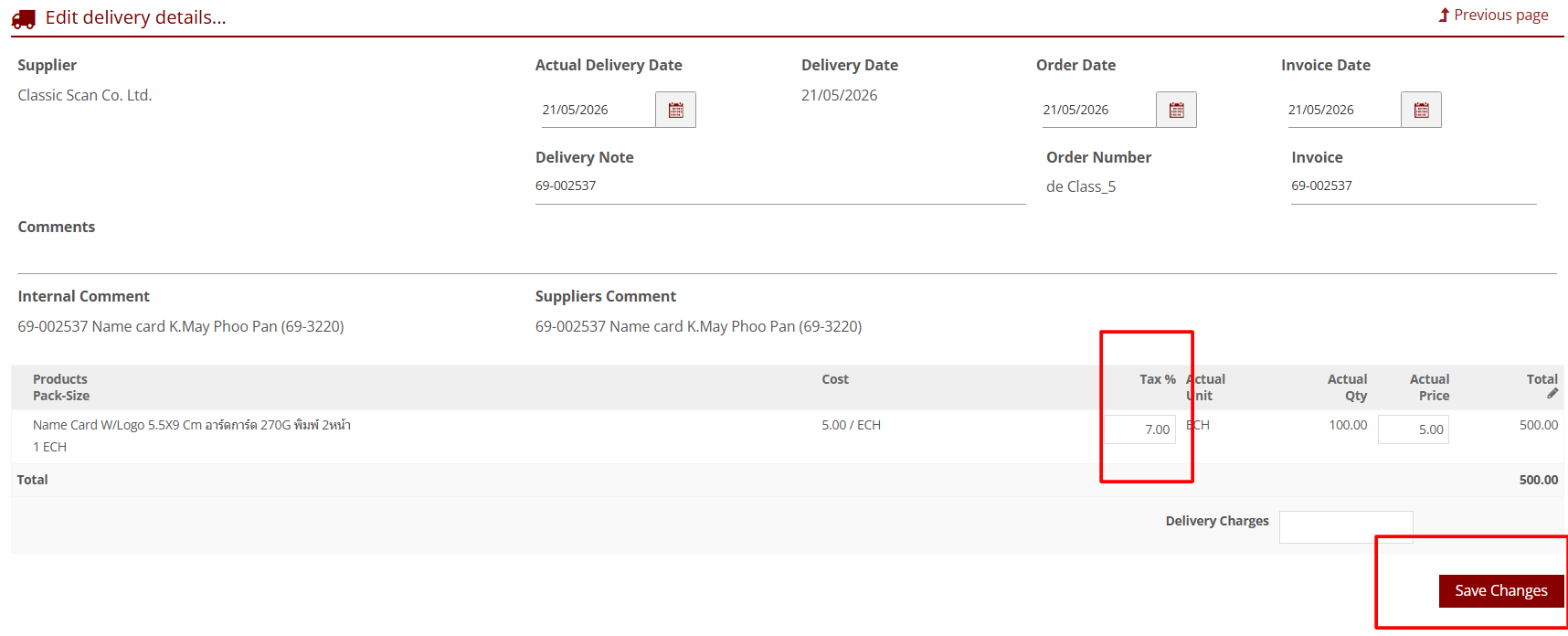The height and width of the screenshot is (636, 1568).
Task: Click the delivery truck icon in header
Action: click(24, 18)
